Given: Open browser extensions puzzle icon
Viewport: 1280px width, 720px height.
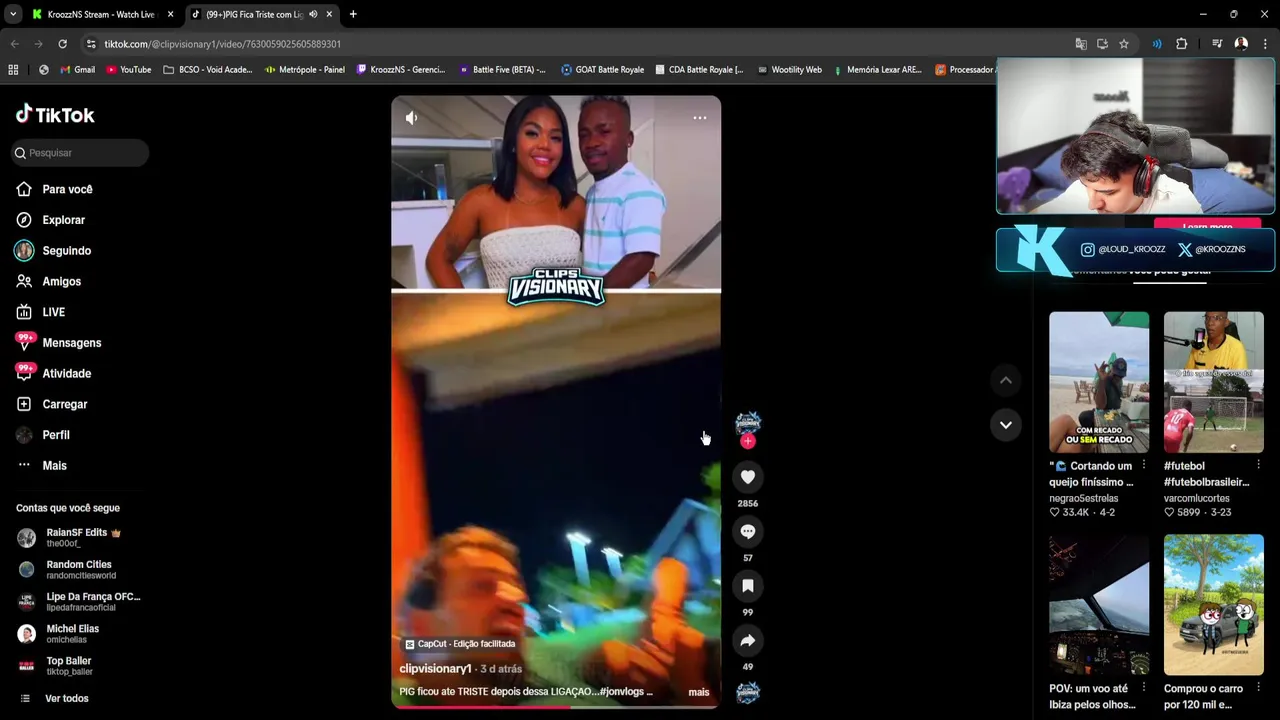Looking at the screenshot, I should [x=1182, y=44].
